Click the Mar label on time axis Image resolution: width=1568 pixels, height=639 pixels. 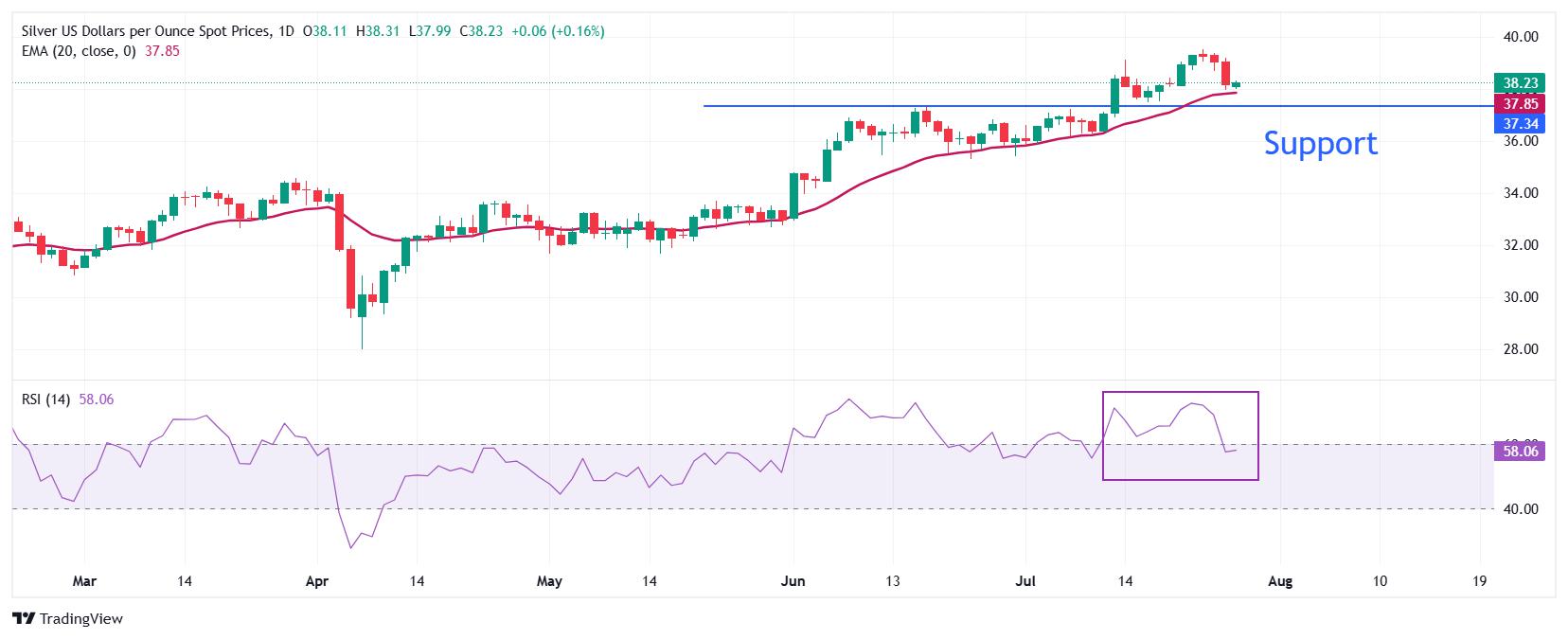tap(84, 581)
